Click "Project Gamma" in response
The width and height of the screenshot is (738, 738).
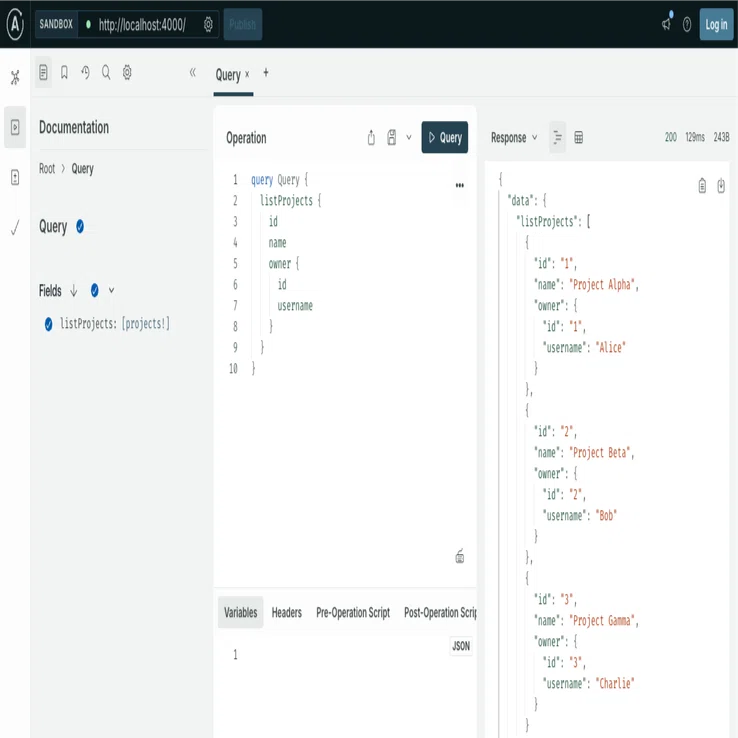602,621
